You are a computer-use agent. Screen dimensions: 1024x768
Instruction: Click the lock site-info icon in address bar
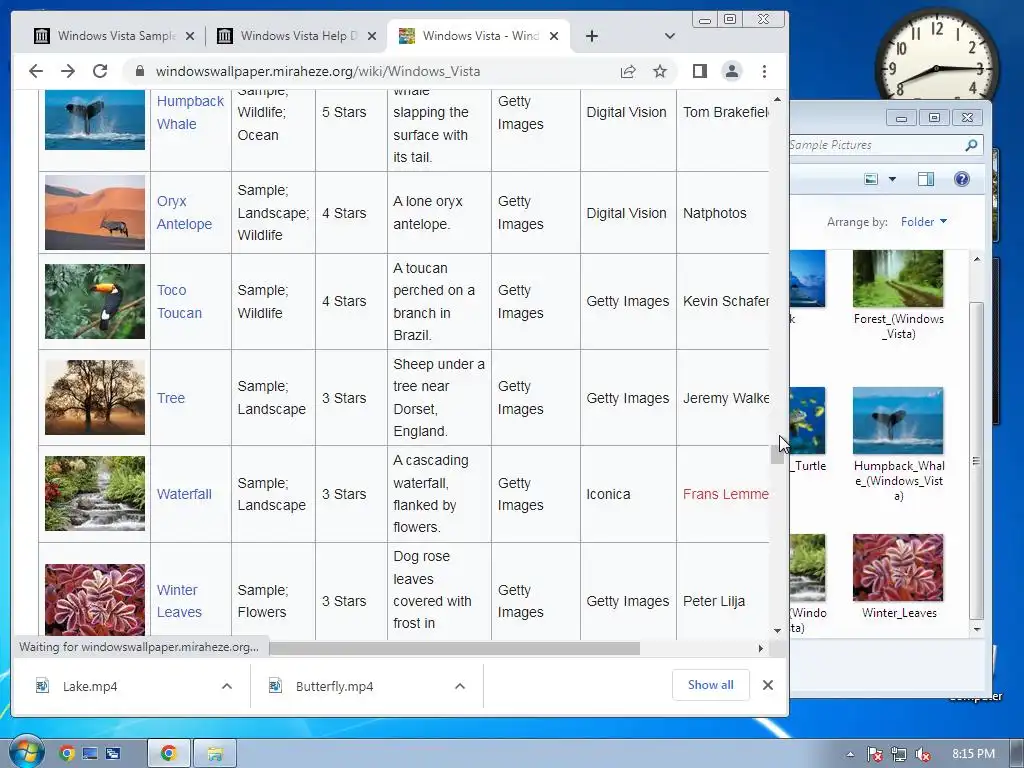[x=139, y=71]
